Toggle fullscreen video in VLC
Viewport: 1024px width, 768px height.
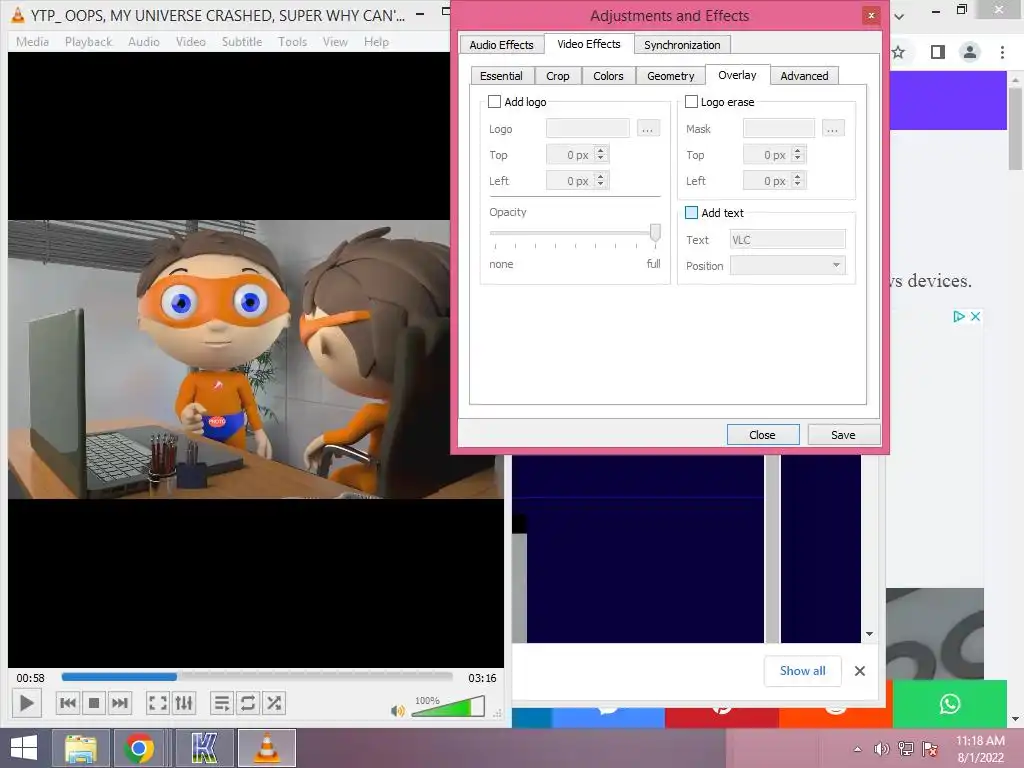pos(157,703)
